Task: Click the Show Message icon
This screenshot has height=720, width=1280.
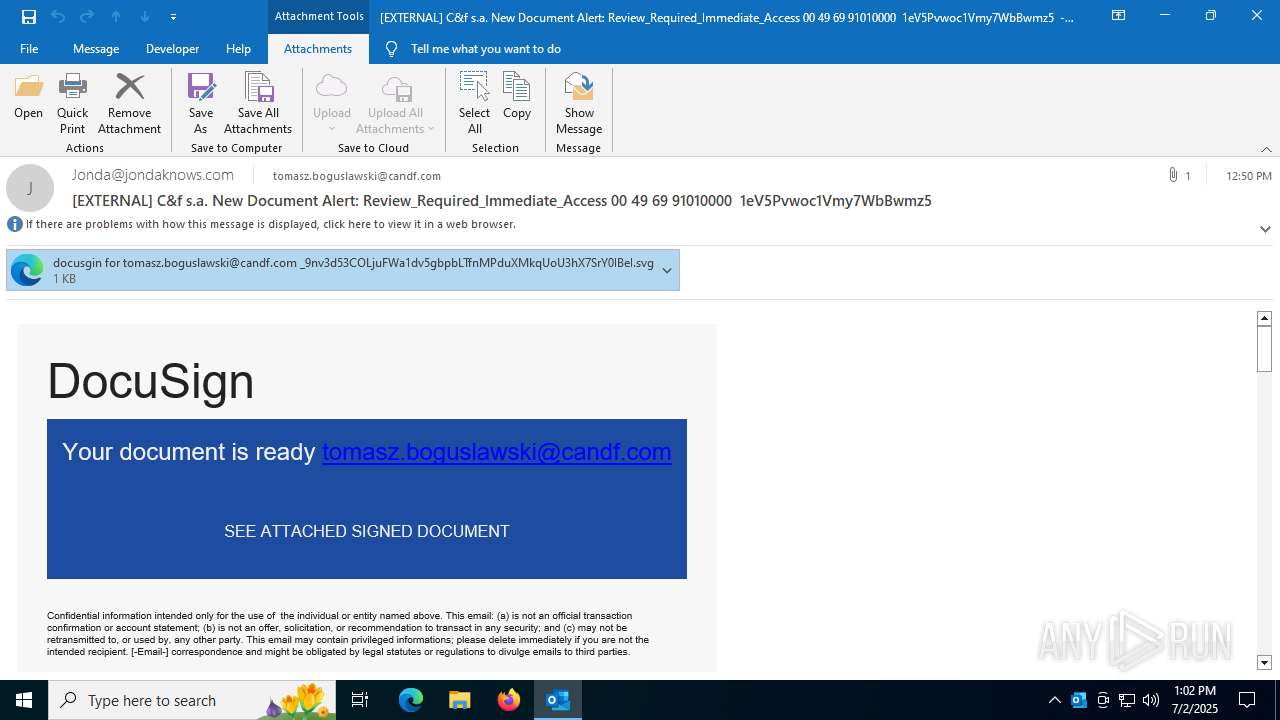Action: click(x=579, y=104)
